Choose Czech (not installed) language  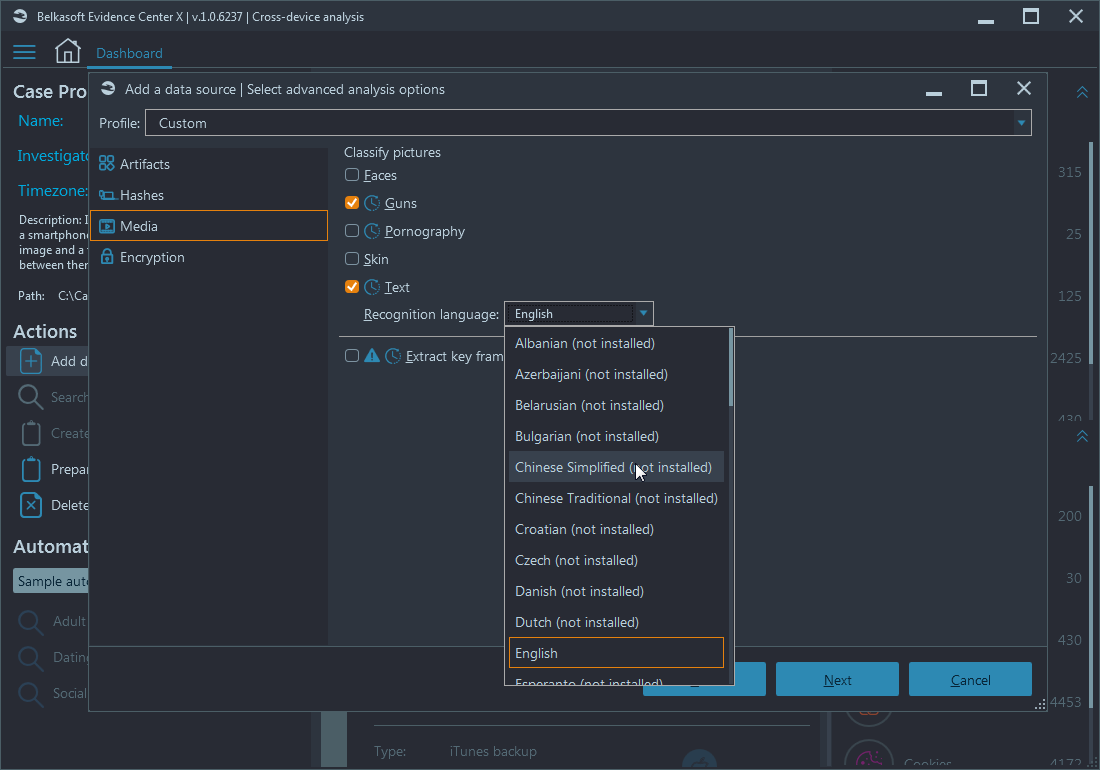(x=616, y=560)
